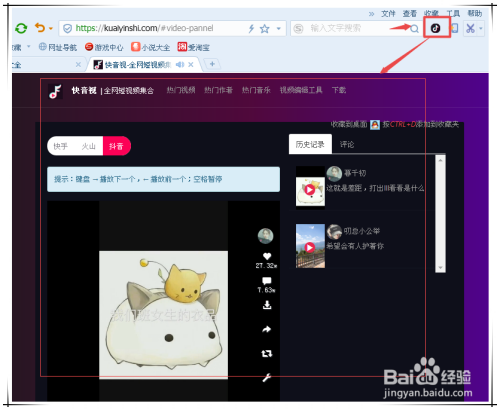Expand the undo arrow dropdown
This screenshot has width=500, height=410.
(x=51, y=29)
